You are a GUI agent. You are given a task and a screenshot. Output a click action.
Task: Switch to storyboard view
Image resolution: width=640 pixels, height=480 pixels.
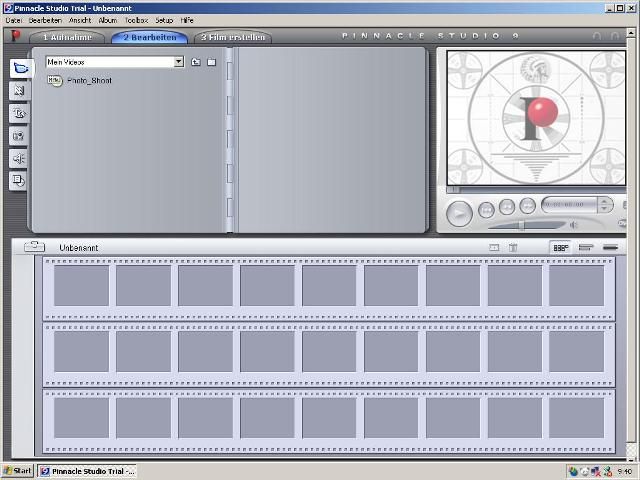point(561,247)
